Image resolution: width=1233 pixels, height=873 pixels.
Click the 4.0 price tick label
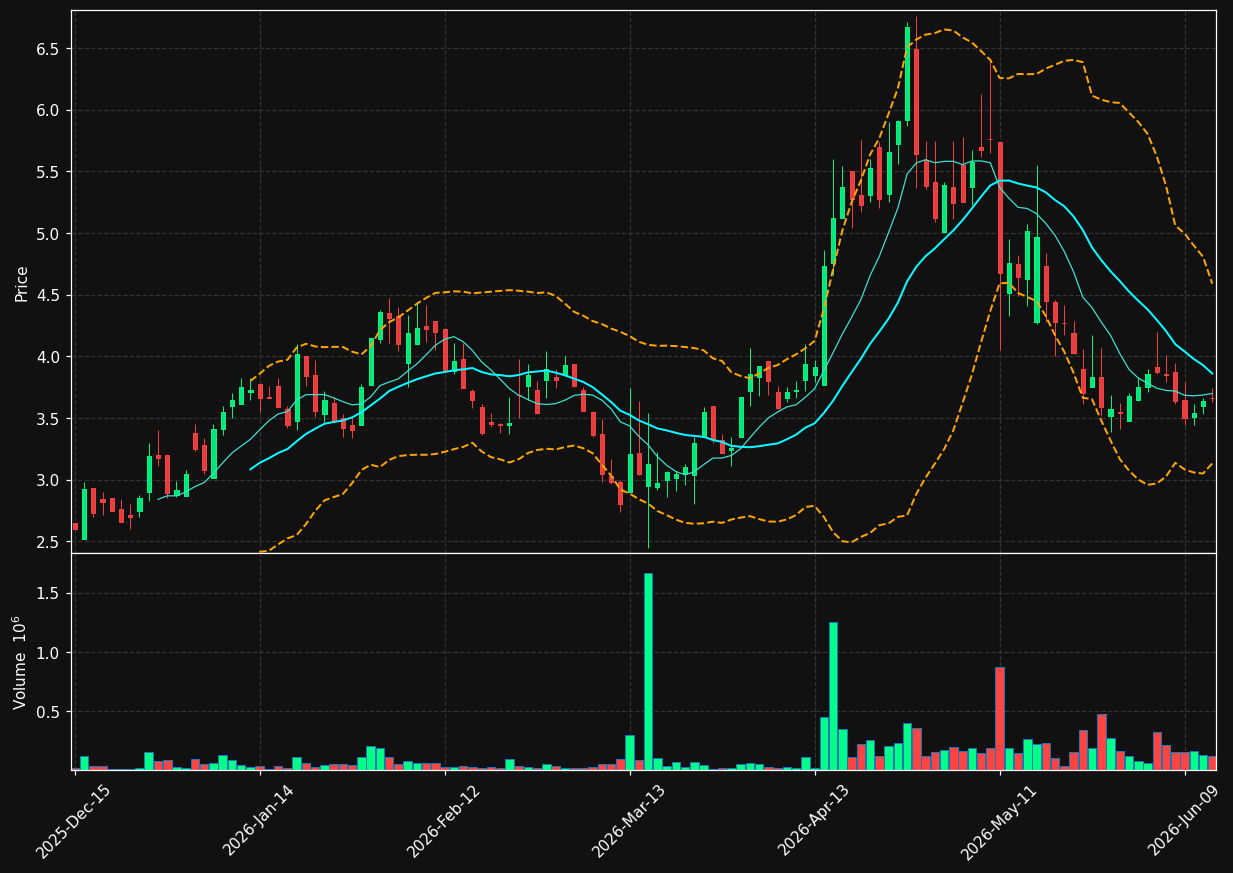click(x=50, y=357)
